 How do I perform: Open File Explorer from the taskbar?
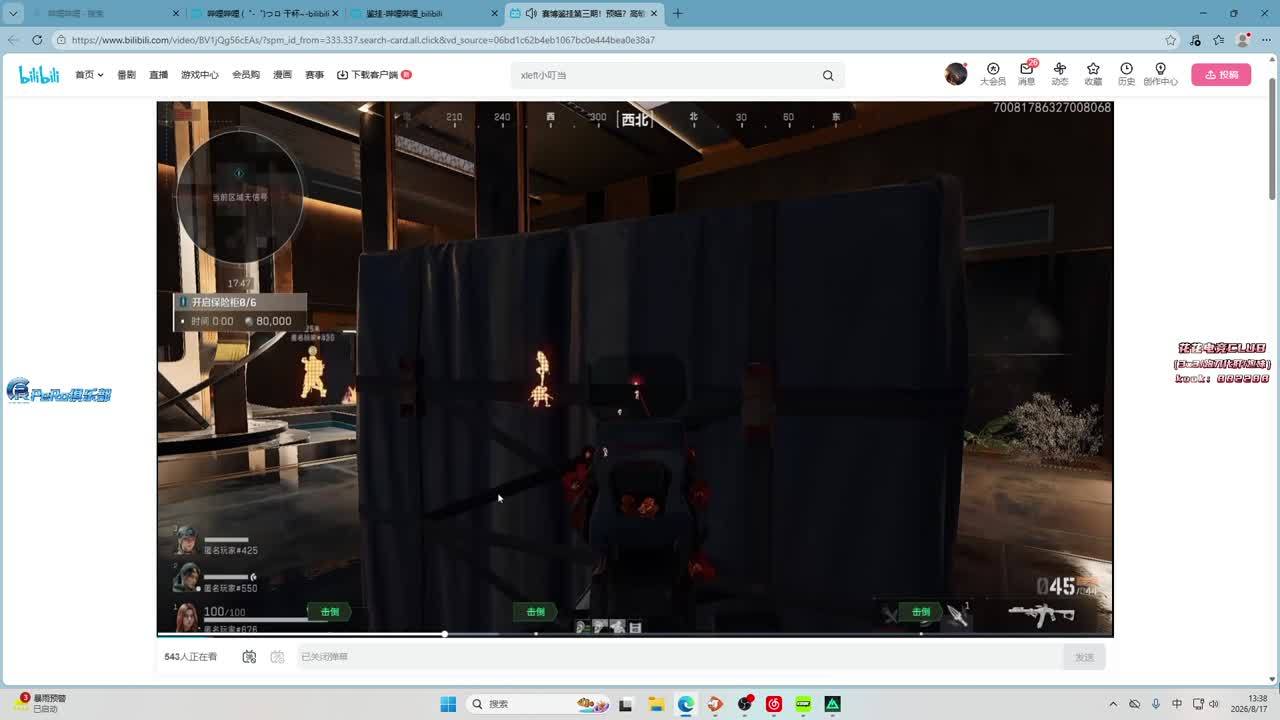(x=656, y=704)
